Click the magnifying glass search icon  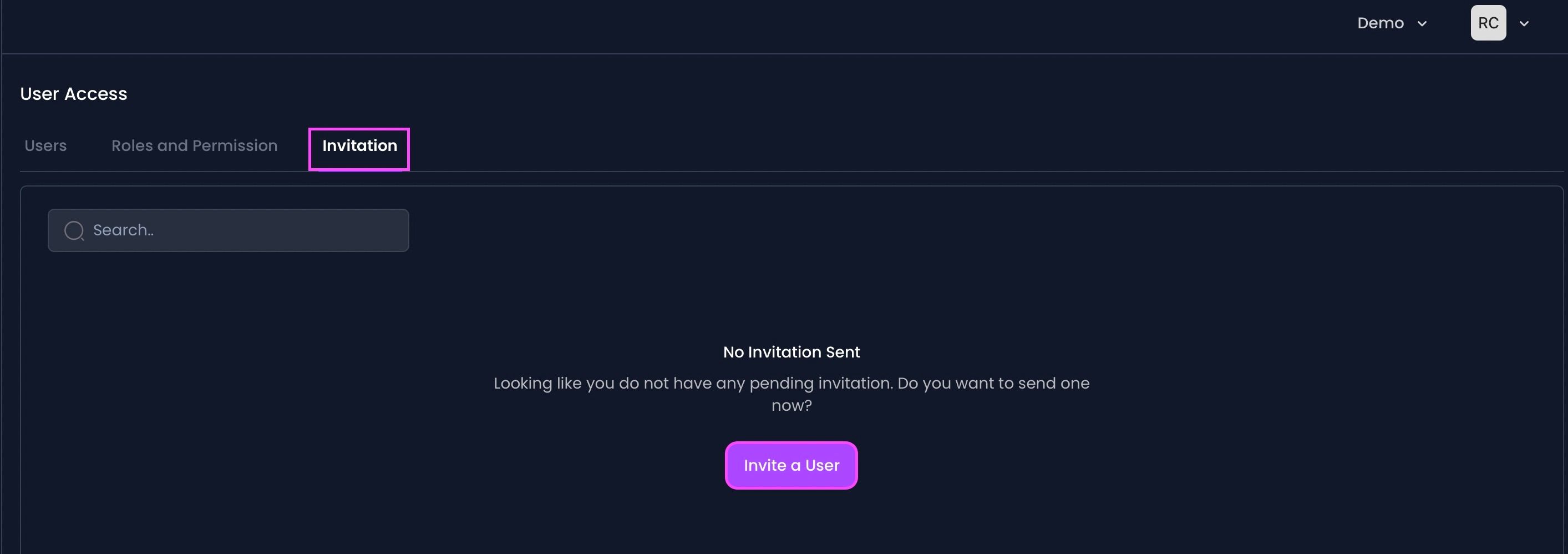pos(74,230)
